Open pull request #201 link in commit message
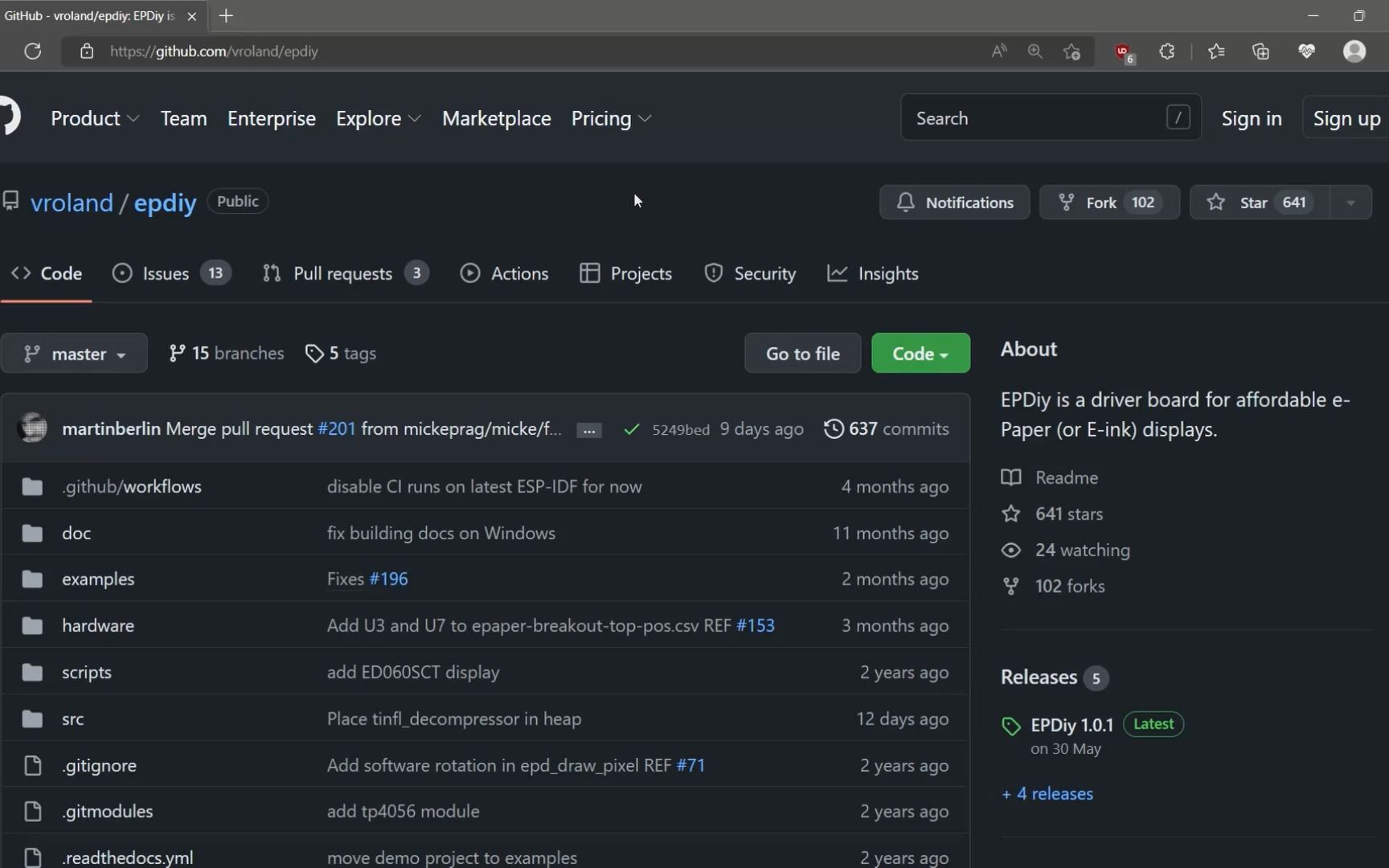 click(337, 428)
